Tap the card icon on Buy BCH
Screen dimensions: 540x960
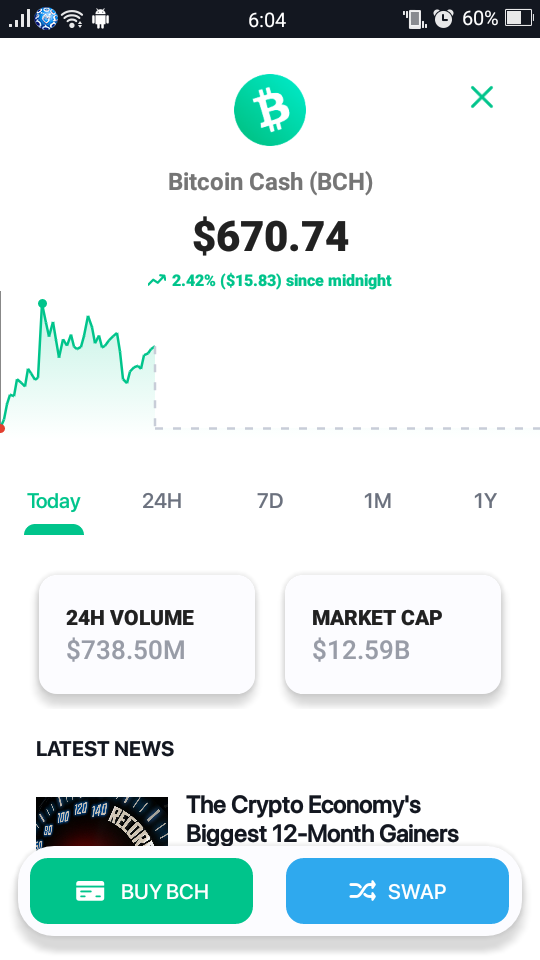click(x=90, y=891)
